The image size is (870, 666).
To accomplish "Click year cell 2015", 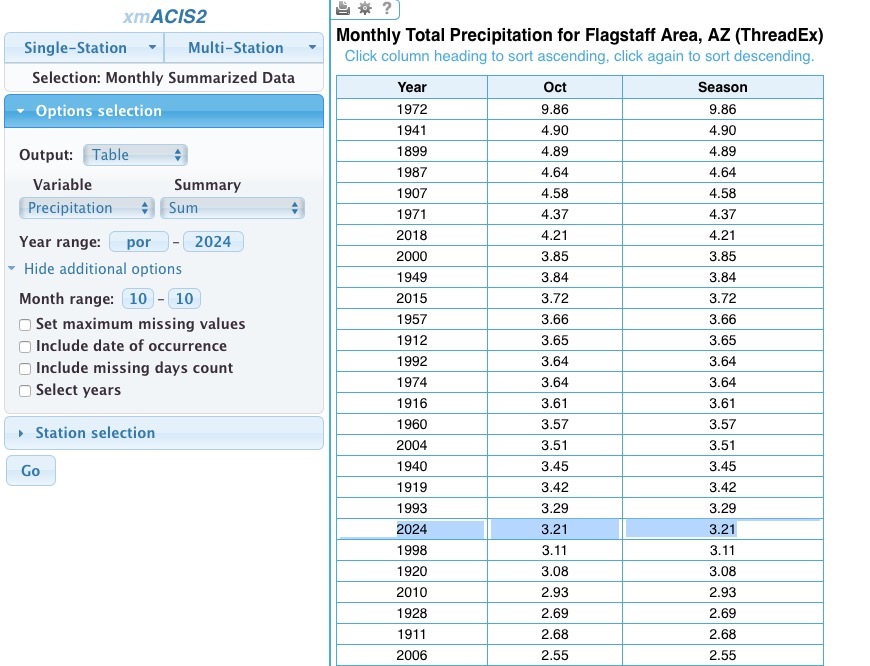I will [x=412, y=299].
